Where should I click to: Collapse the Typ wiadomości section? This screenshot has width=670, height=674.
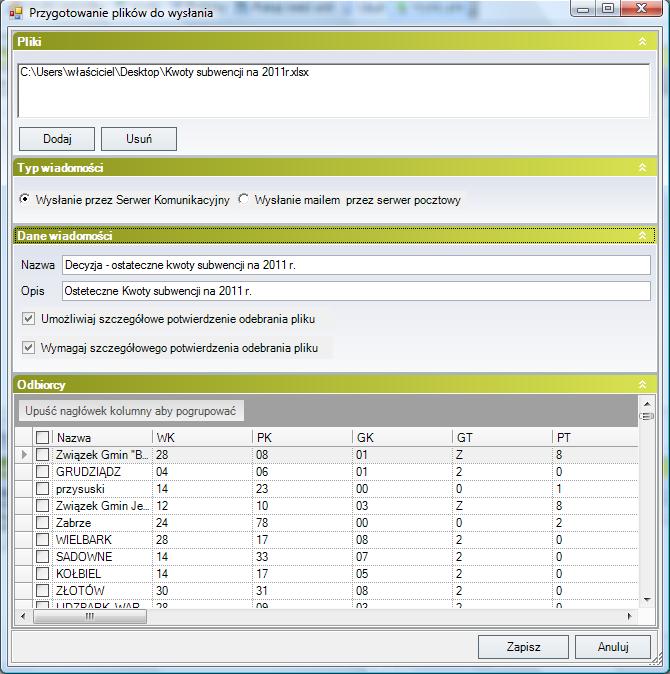[642, 167]
